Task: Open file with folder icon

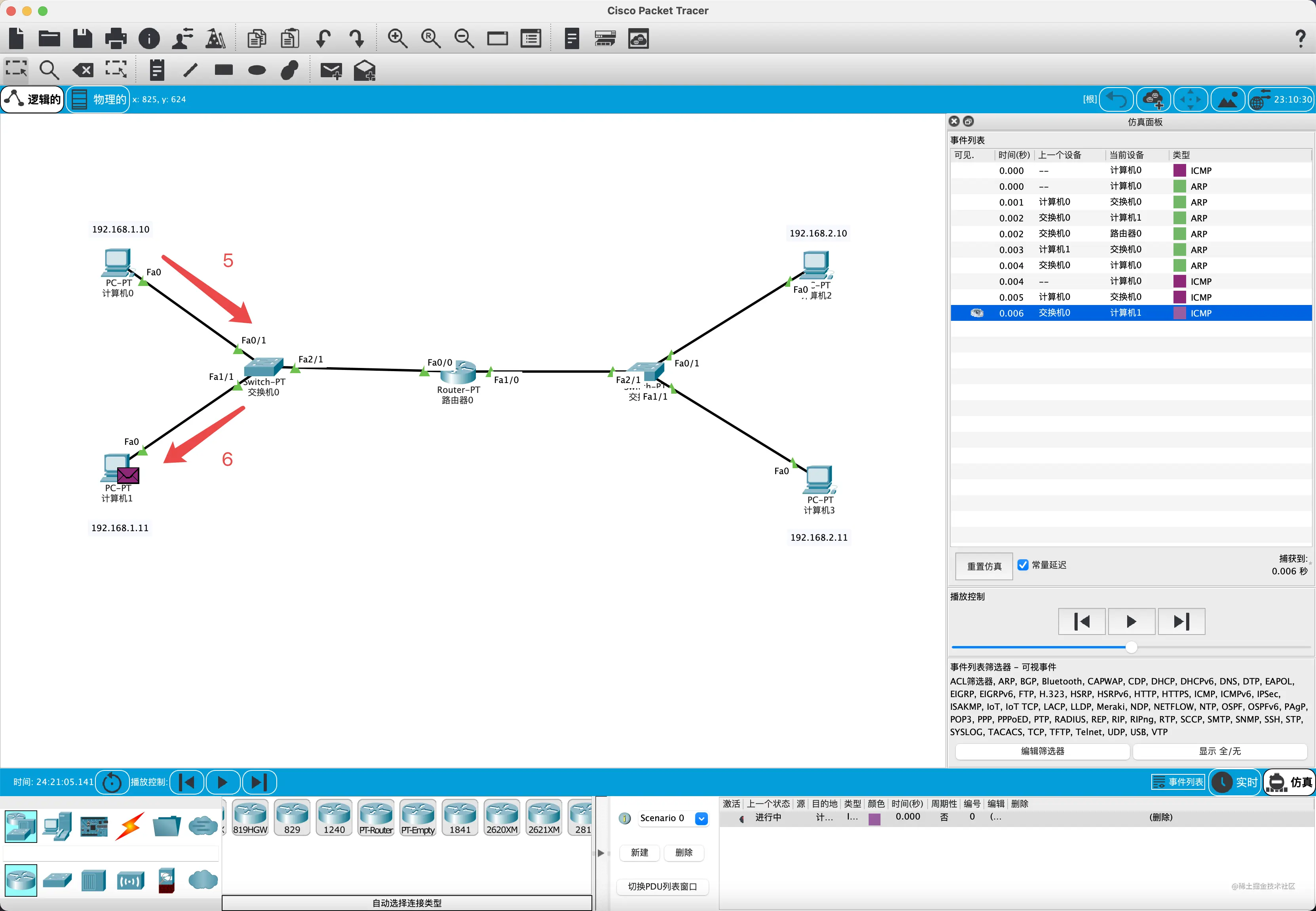Action: (x=49, y=38)
